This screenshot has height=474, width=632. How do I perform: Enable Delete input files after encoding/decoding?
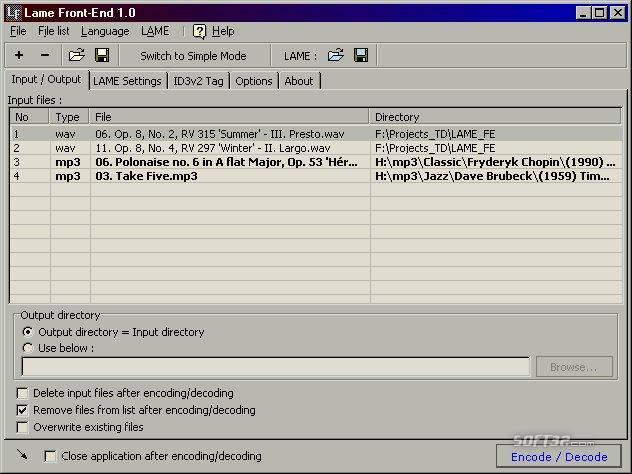23,393
